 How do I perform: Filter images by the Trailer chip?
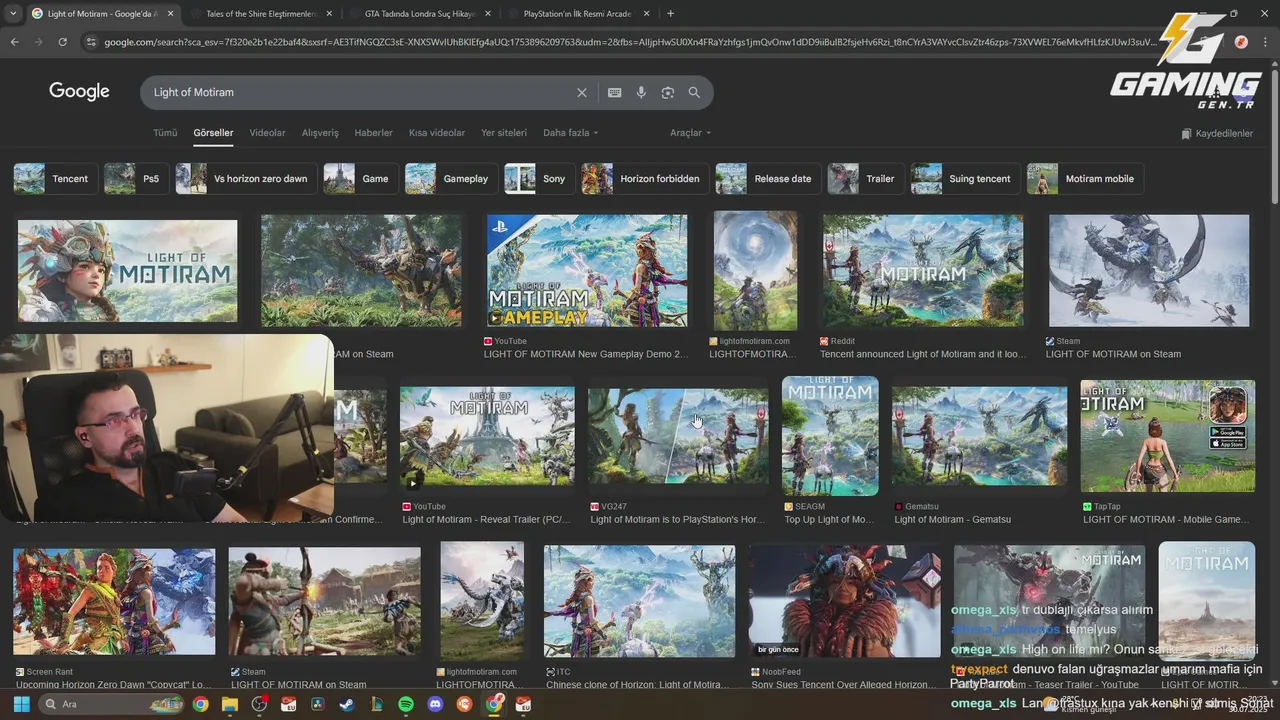865,179
